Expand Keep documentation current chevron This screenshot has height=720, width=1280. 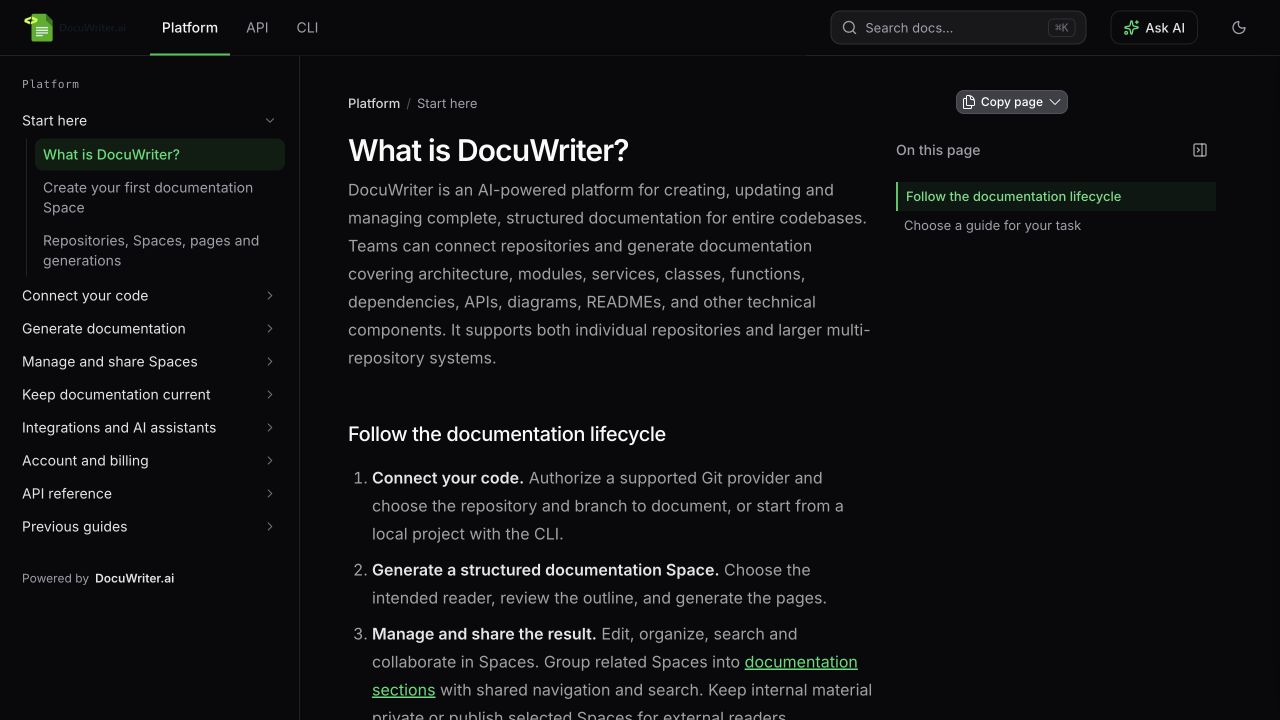[x=270, y=395]
